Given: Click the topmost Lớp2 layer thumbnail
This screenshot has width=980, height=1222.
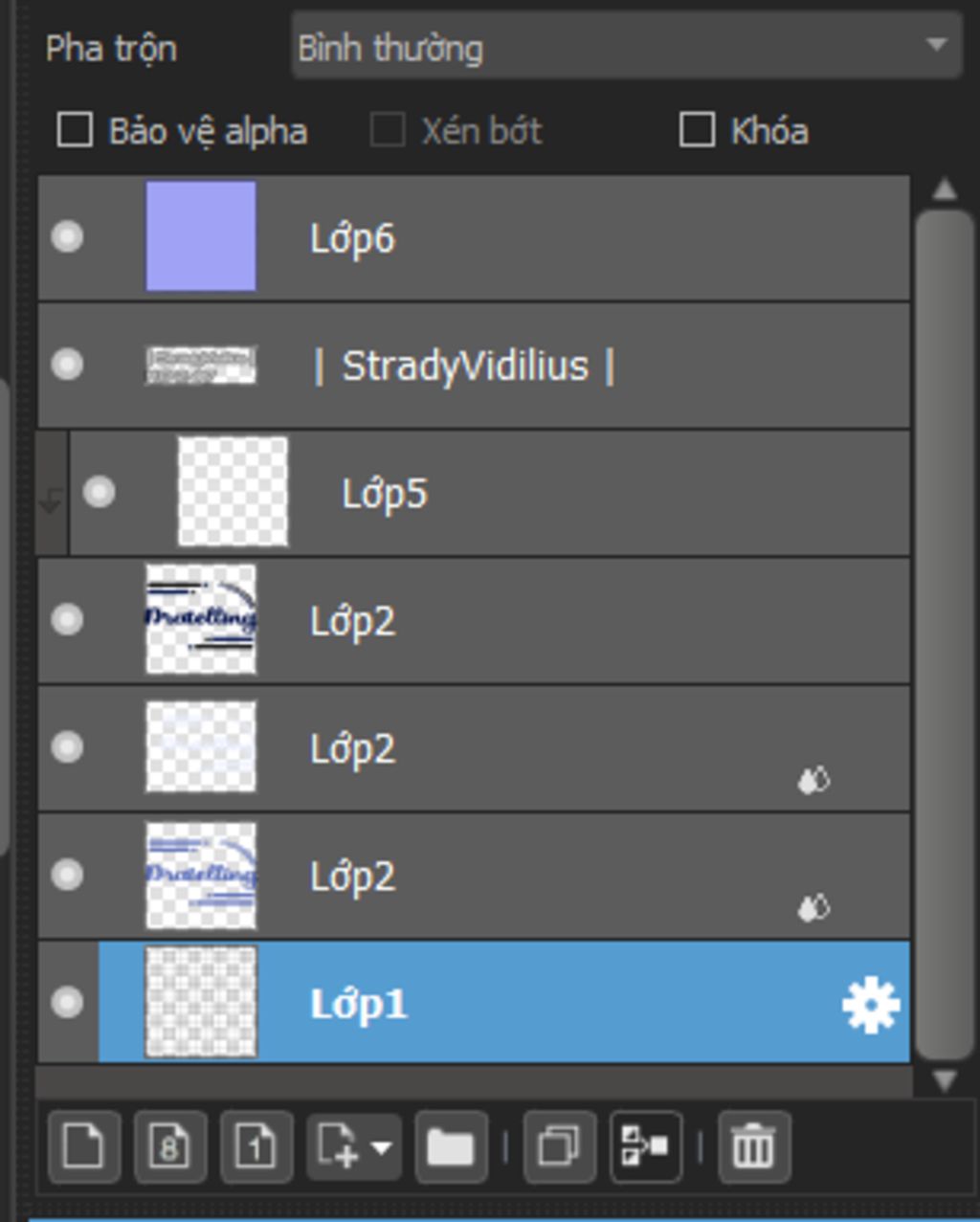Looking at the screenshot, I should 201,619.
